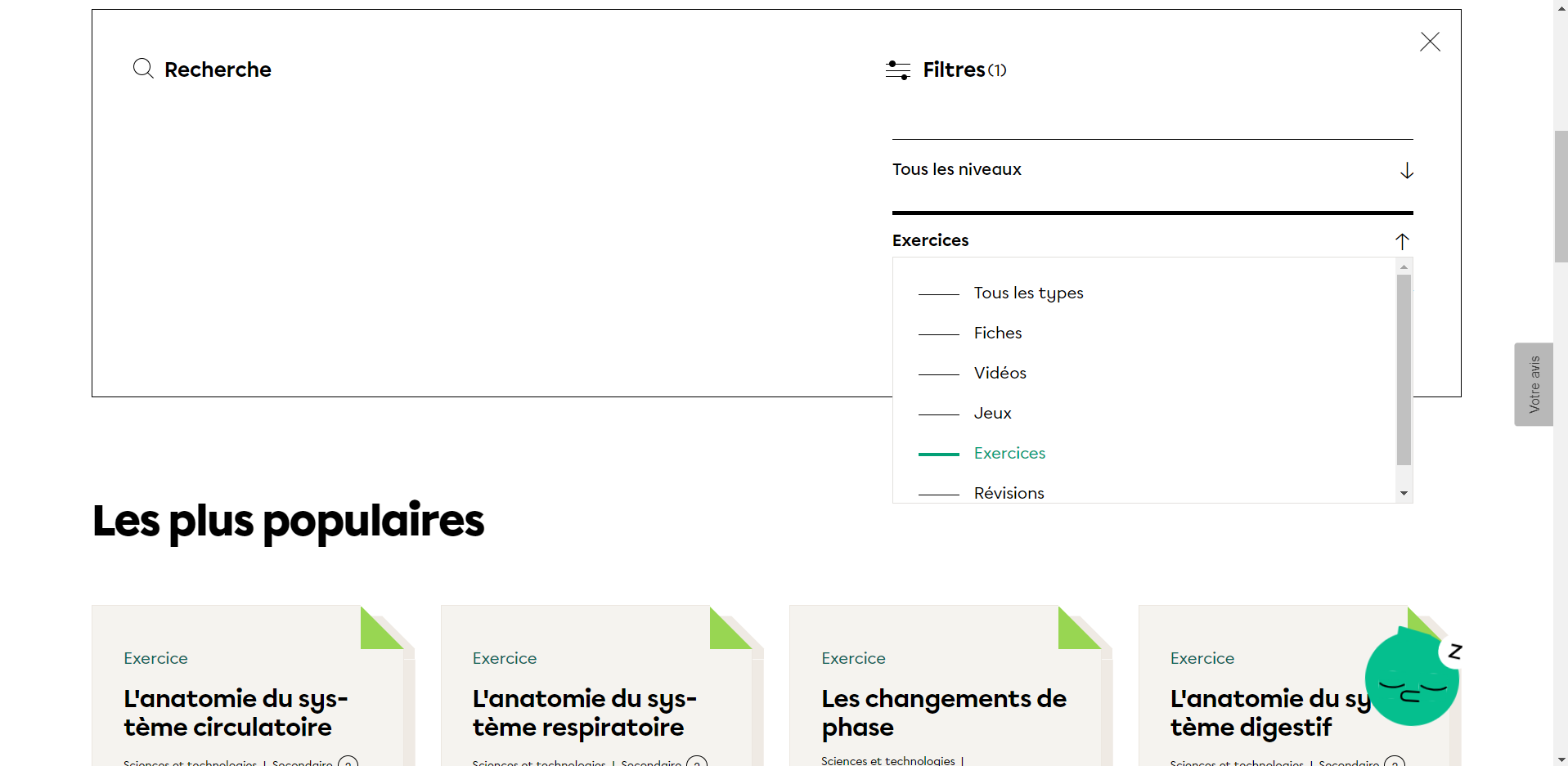
Task: Click the green folded corner on circulatoire card
Action: tap(381, 628)
